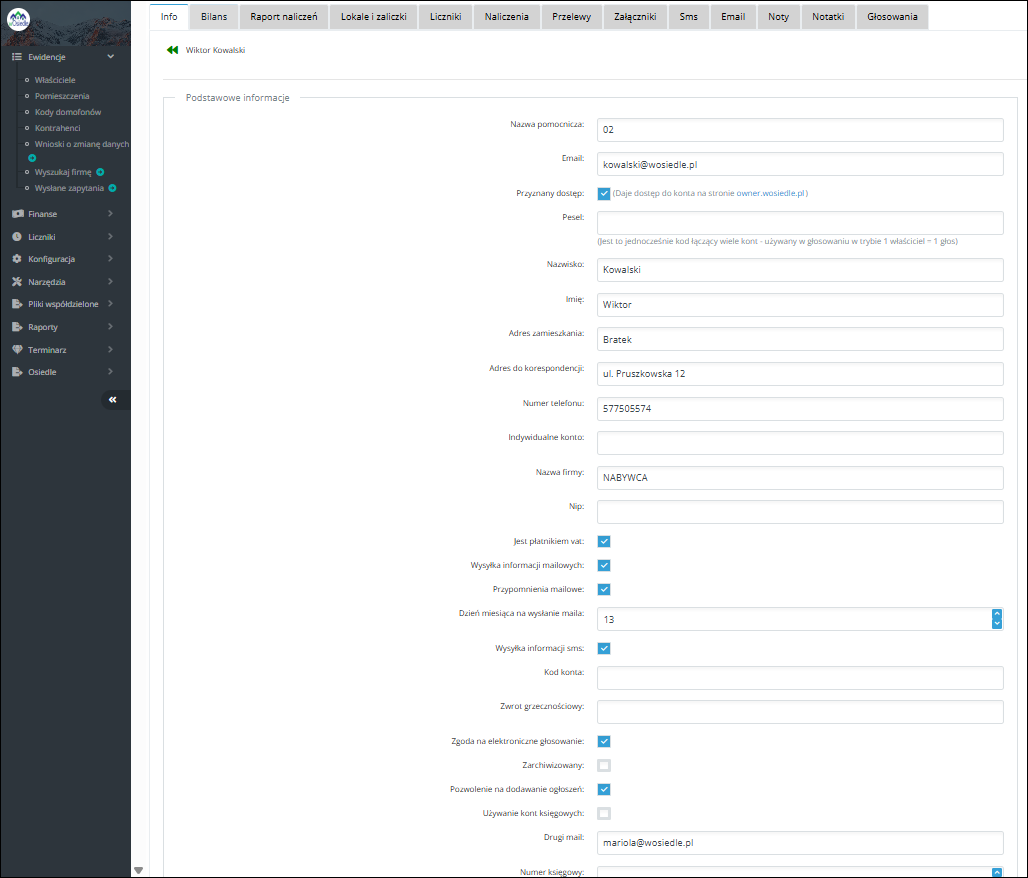Click the wOsiedle logo icon
Viewport: 1028px width, 878px height.
18,22
